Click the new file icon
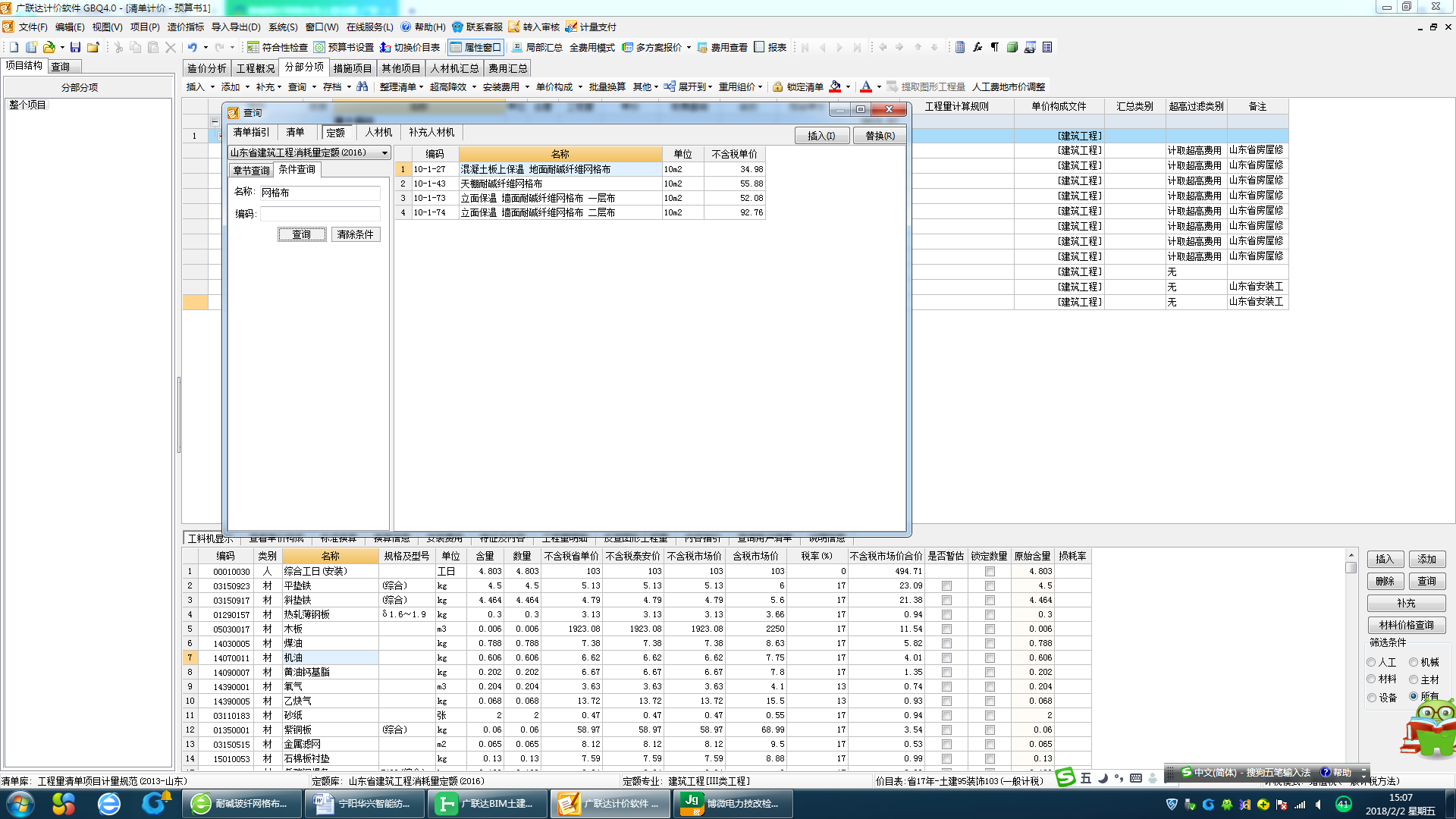Image resolution: width=1456 pixels, height=819 pixels. [x=14, y=47]
